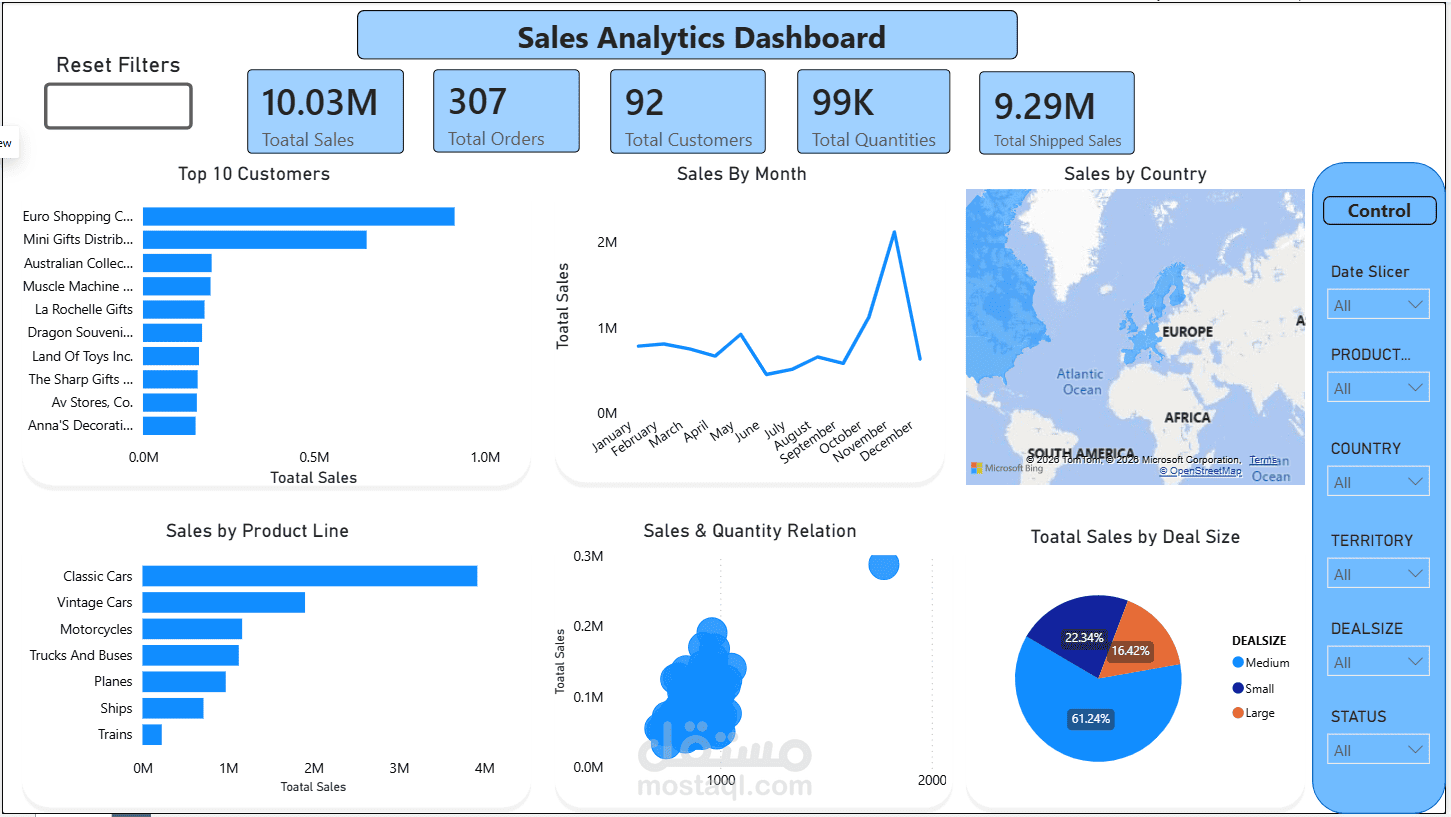Select the Euro Shopping customer bar
Screen dimensions: 1451x817
click(299, 216)
